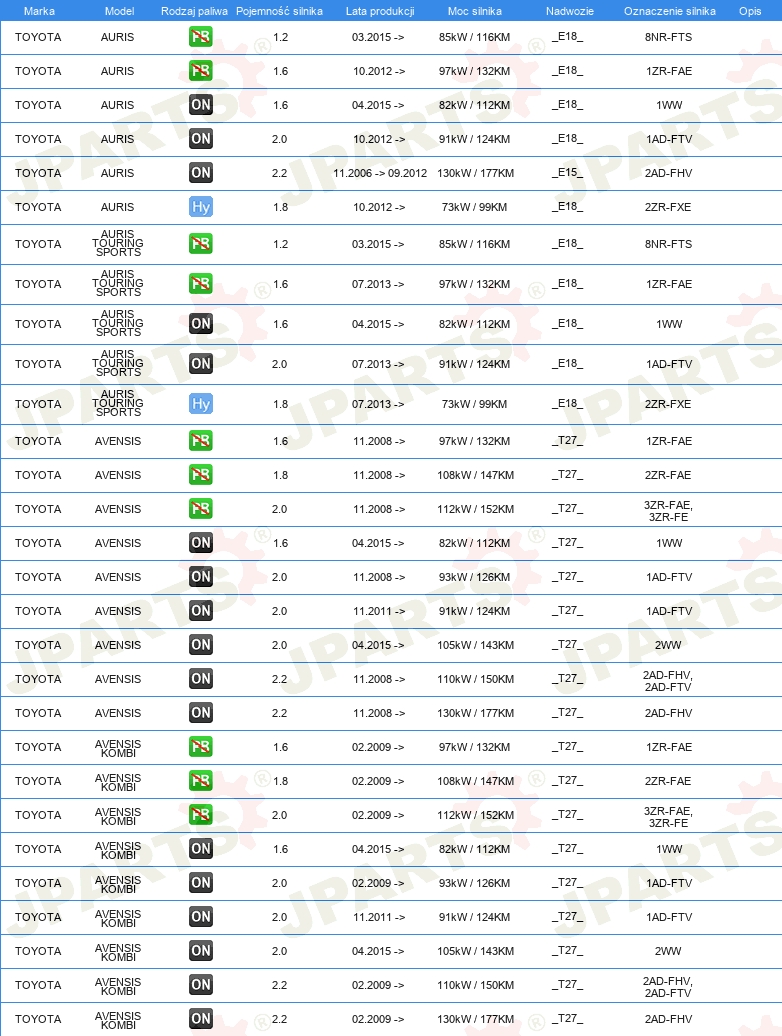This screenshot has width=782, height=1036.
Task: Click petrol icon in Avensis 1.8 11.2008 row
Action: [x=201, y=474]
